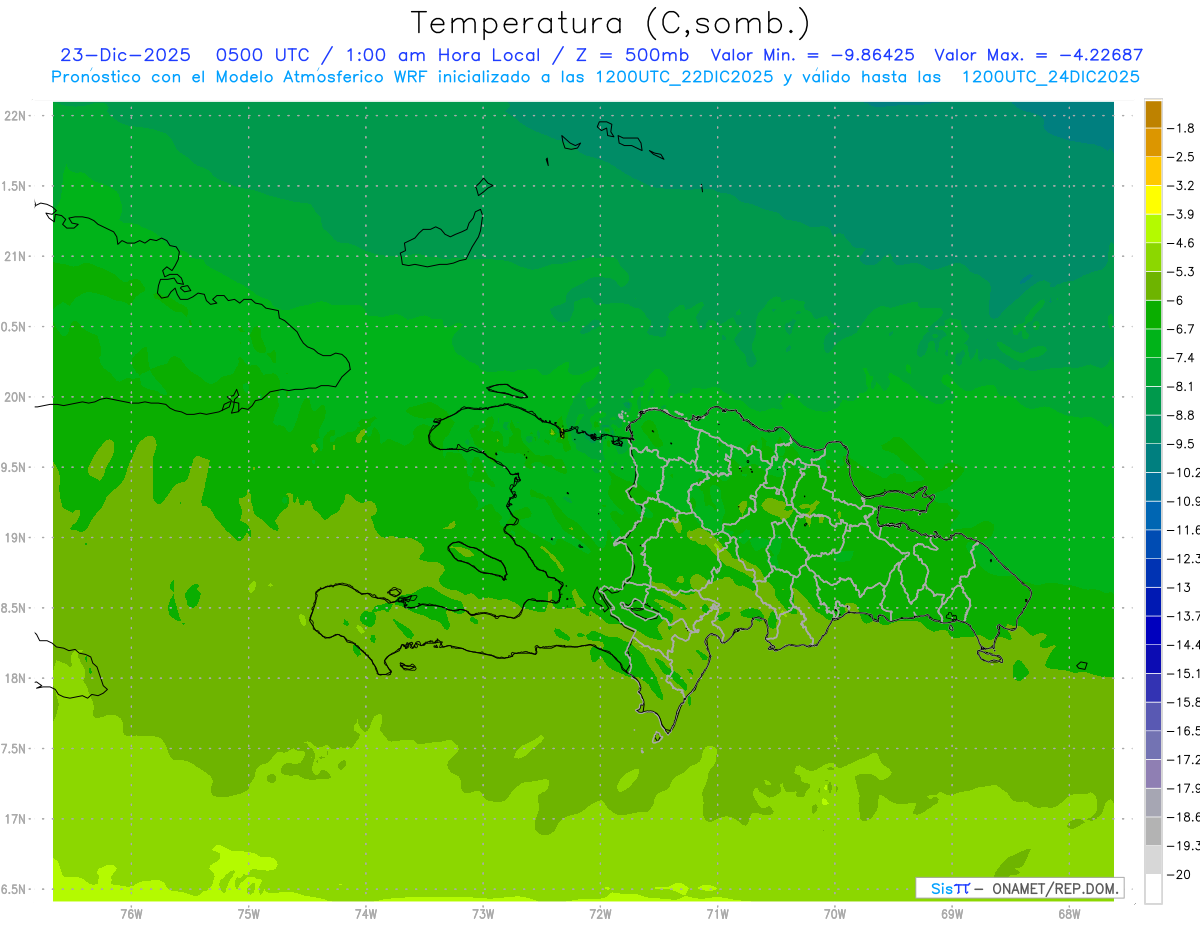Click the -8.8 colorbar value
The height and width of the screenshot is (927, 1200).
pyautogui.click(x=1181, y=415)
